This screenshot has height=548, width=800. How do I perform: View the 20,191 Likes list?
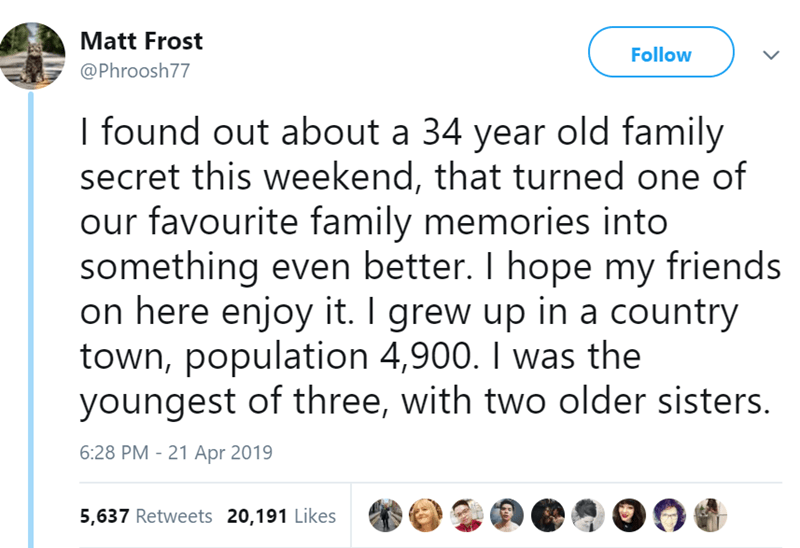[281, 516]
